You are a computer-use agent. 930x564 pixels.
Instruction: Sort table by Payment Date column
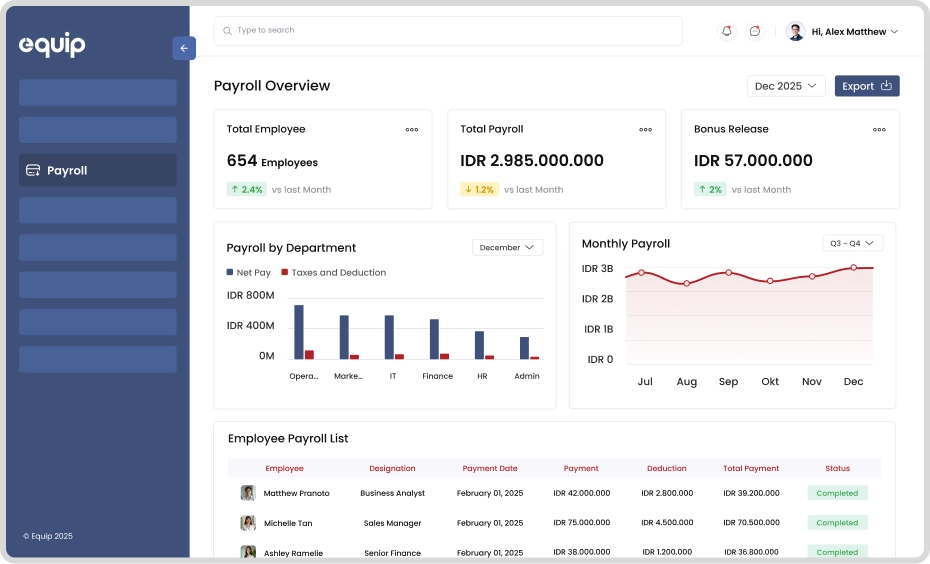pos(490,468)
